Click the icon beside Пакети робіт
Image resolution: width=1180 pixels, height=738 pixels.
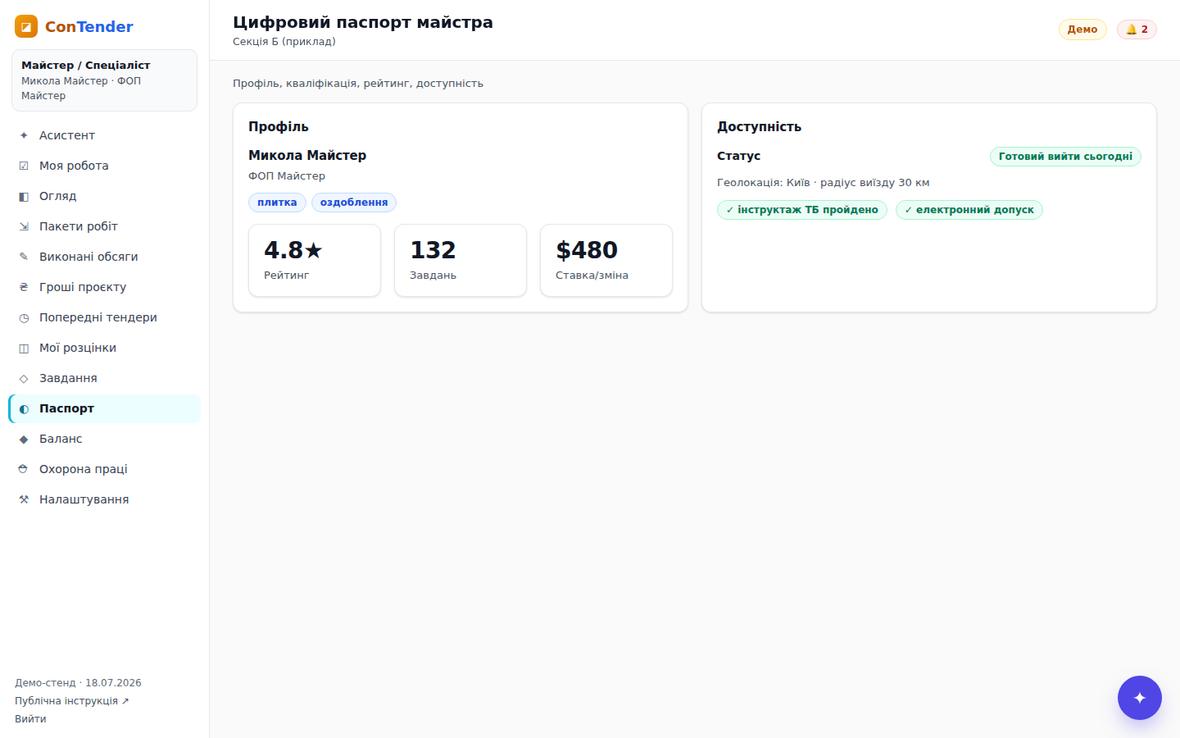(24, 226)
